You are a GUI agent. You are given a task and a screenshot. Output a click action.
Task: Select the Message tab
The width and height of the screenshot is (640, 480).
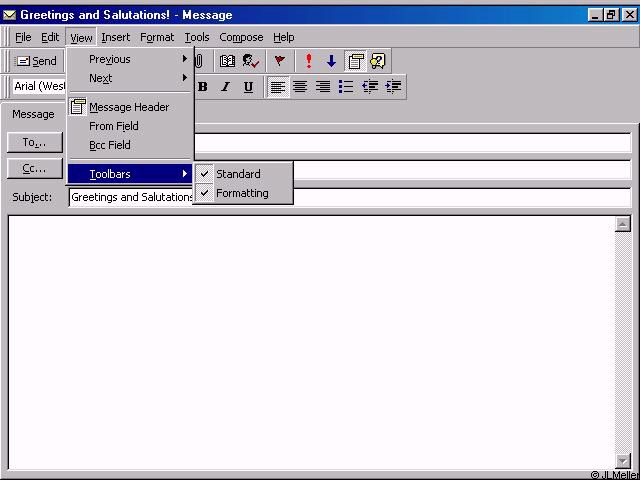[33, 114]
